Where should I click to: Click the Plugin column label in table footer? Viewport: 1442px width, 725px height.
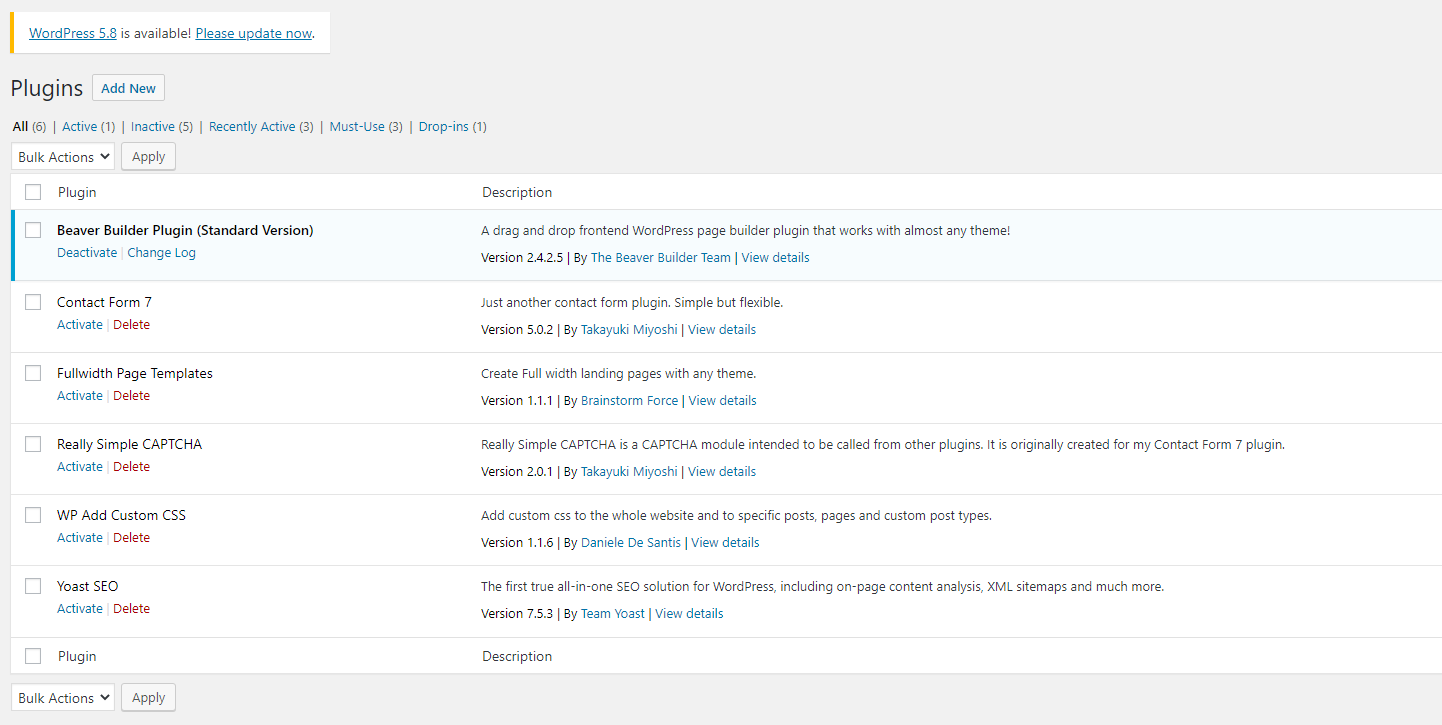pyautogui.click(x=77, y=656)
